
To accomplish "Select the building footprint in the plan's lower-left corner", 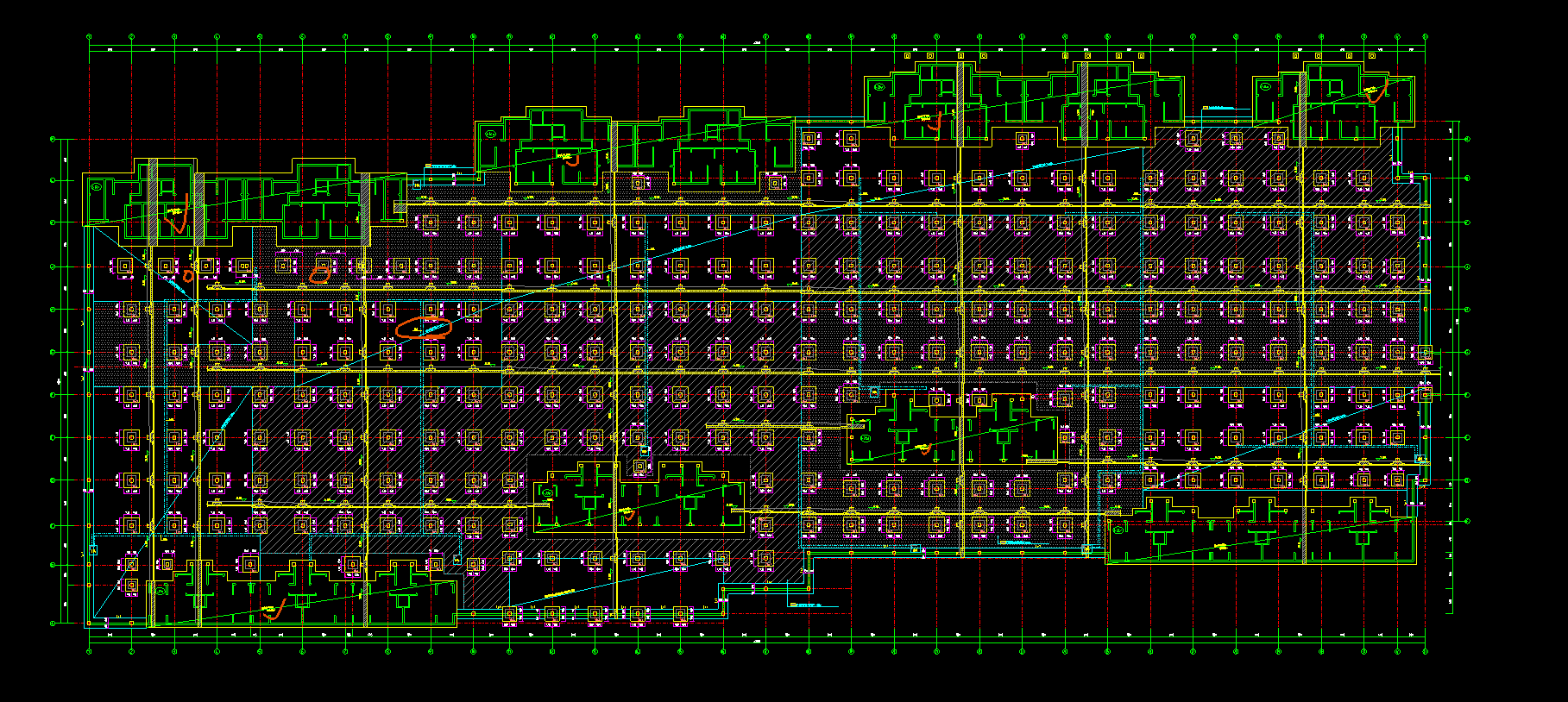I will click(x=302, y=593).
